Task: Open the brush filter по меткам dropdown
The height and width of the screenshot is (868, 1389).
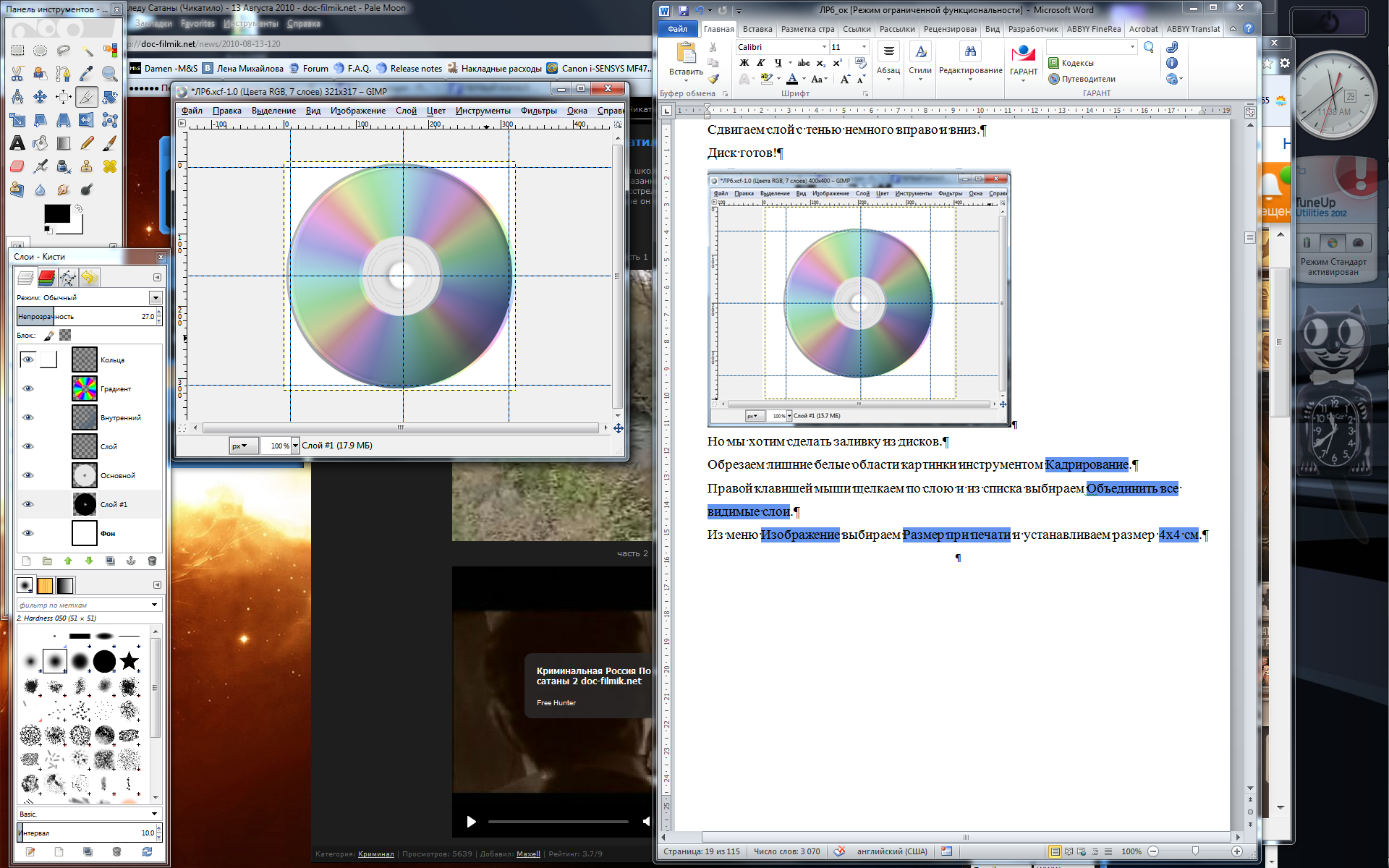Action: click(x=154, y=605)
